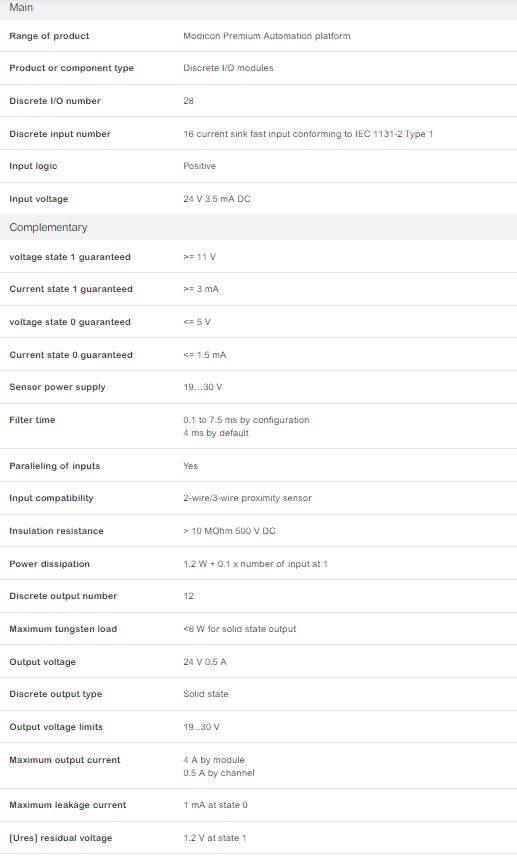Screen dimensions: 517x859
Task: Click the Modicon Premium Automation platform value
Action: [x=267, y=36]
